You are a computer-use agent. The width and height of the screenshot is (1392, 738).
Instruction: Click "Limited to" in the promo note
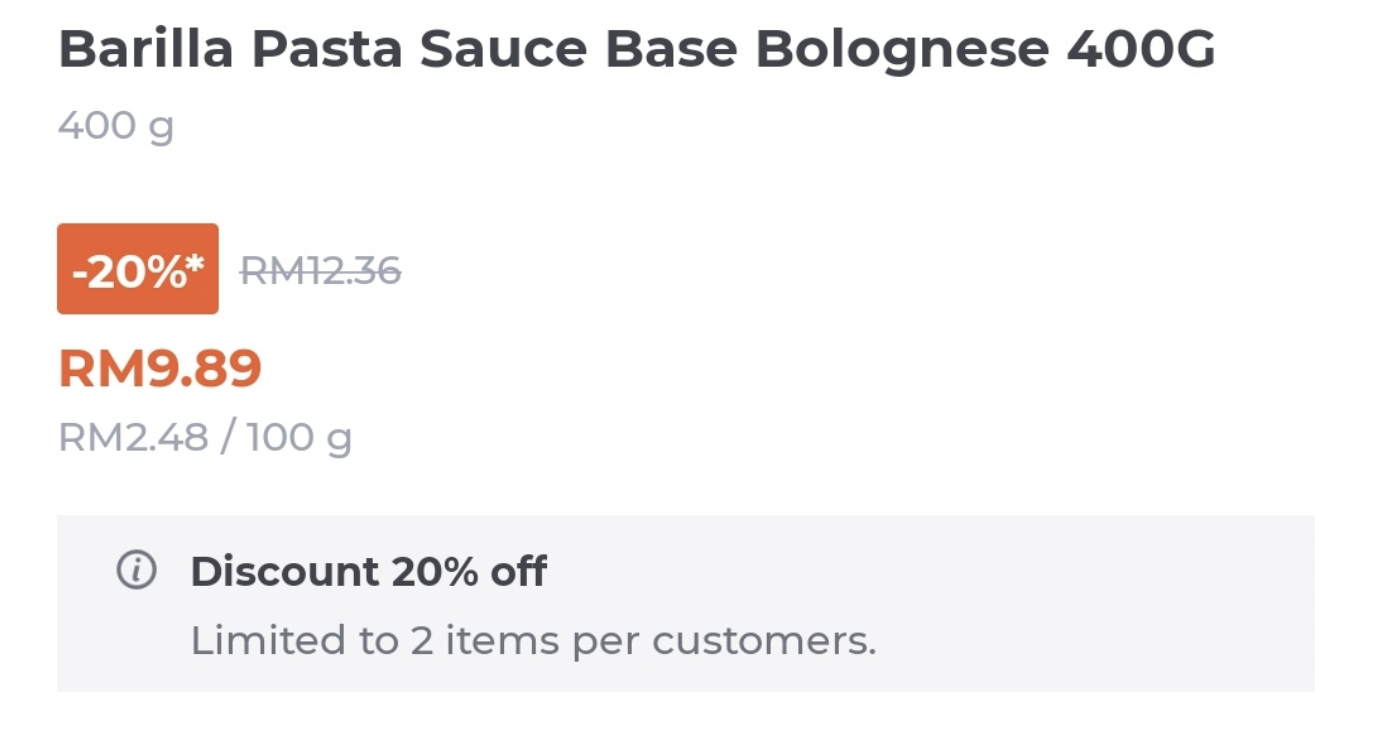point(278,640)
